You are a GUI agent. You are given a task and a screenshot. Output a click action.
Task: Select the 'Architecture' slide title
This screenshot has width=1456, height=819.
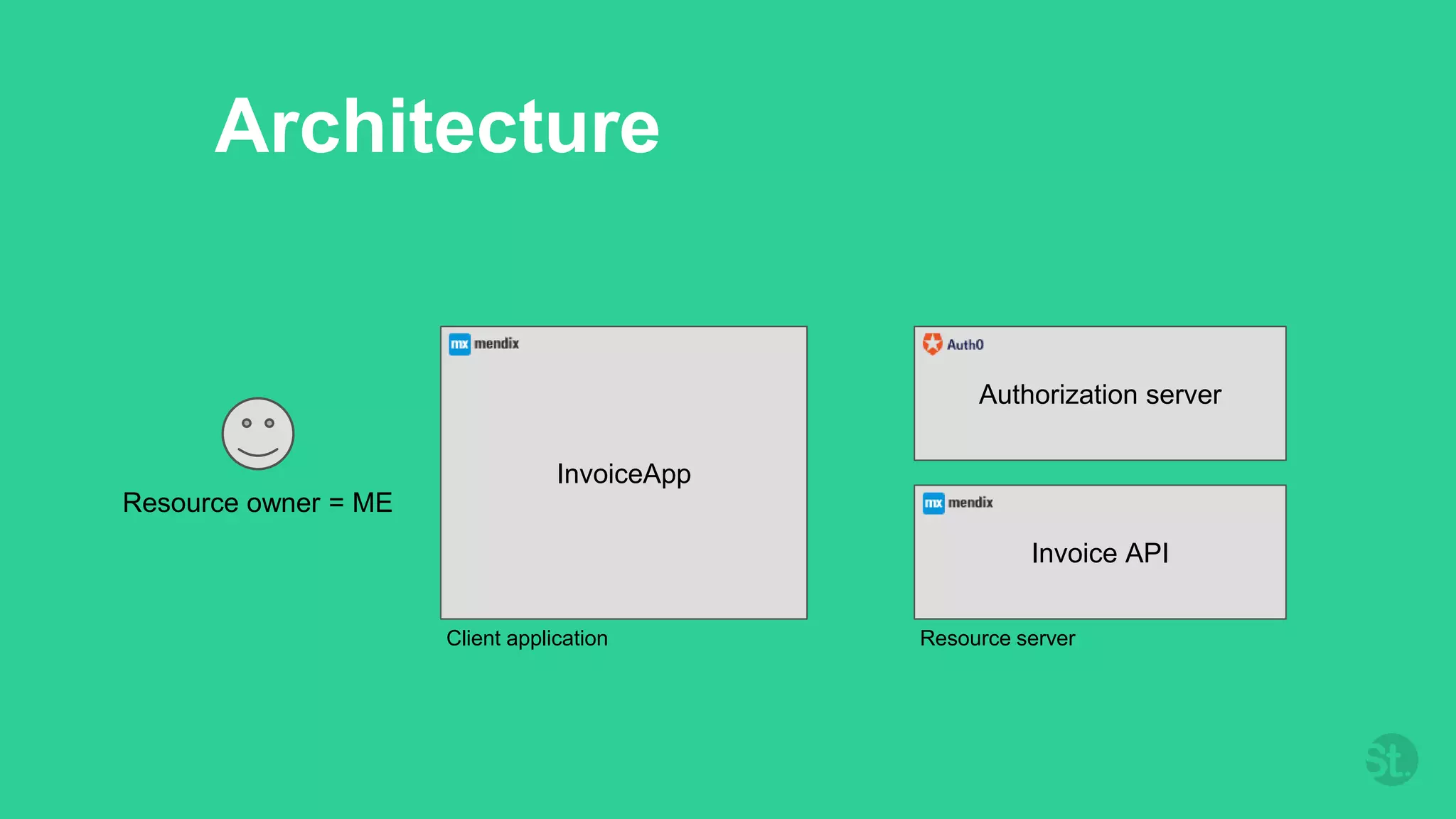437,127
